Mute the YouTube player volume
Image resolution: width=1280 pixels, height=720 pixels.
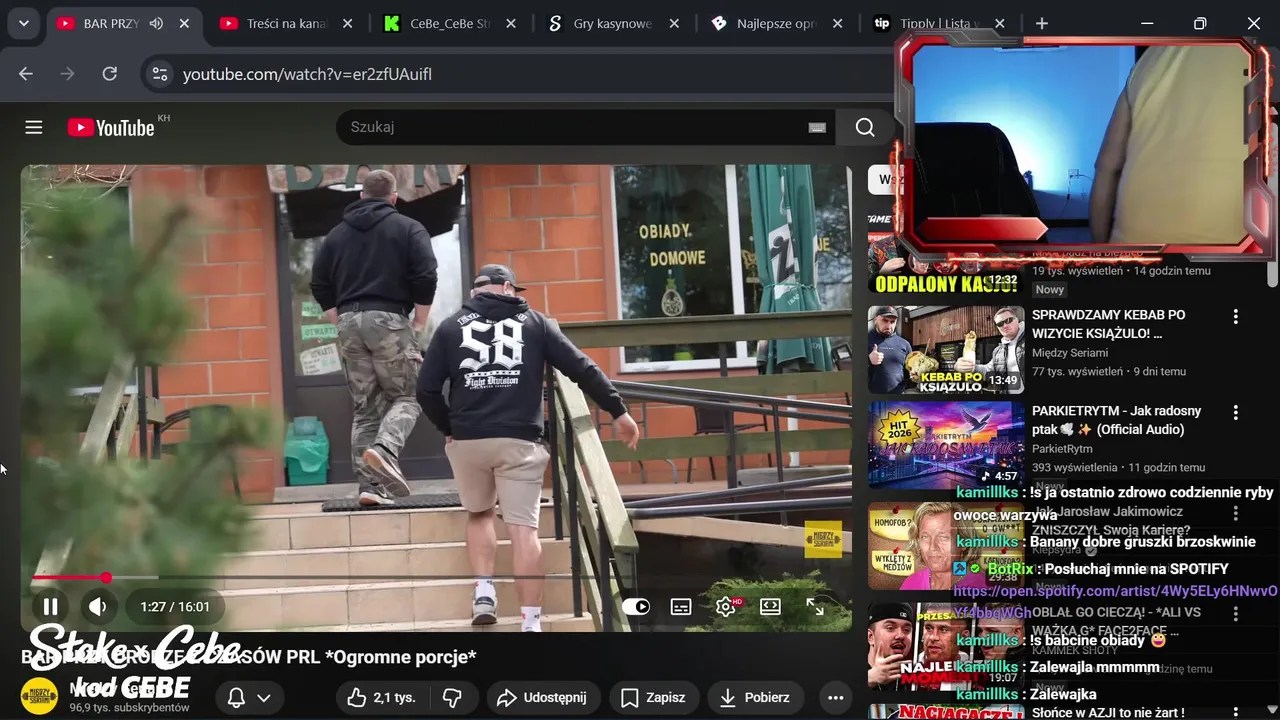[x=97, y=606]
